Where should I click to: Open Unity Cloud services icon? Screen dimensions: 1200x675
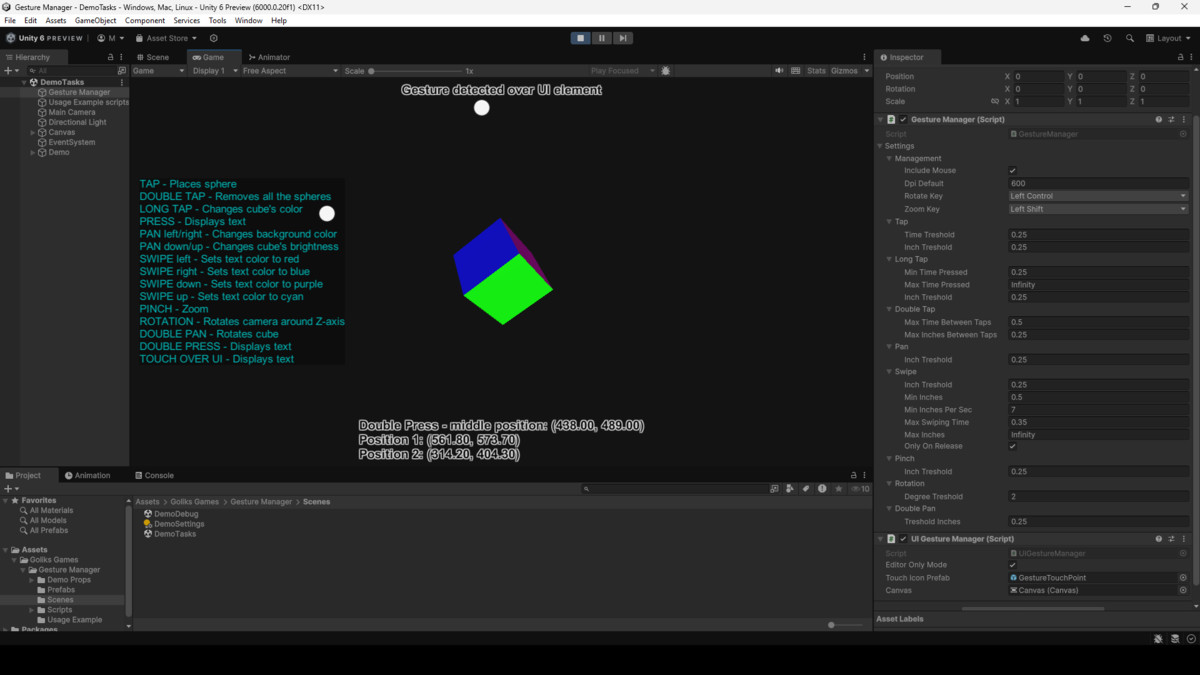pyautogui.click(x=1085, y=38)
